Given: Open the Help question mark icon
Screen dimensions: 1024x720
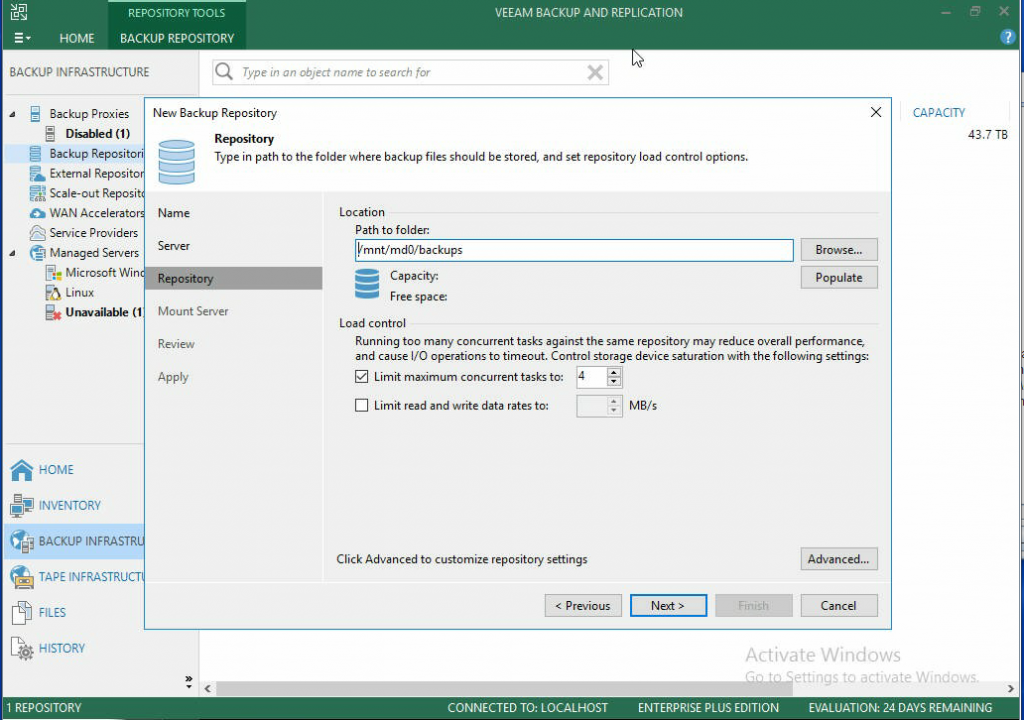Looking at the screenshot, I should 1007,37.
